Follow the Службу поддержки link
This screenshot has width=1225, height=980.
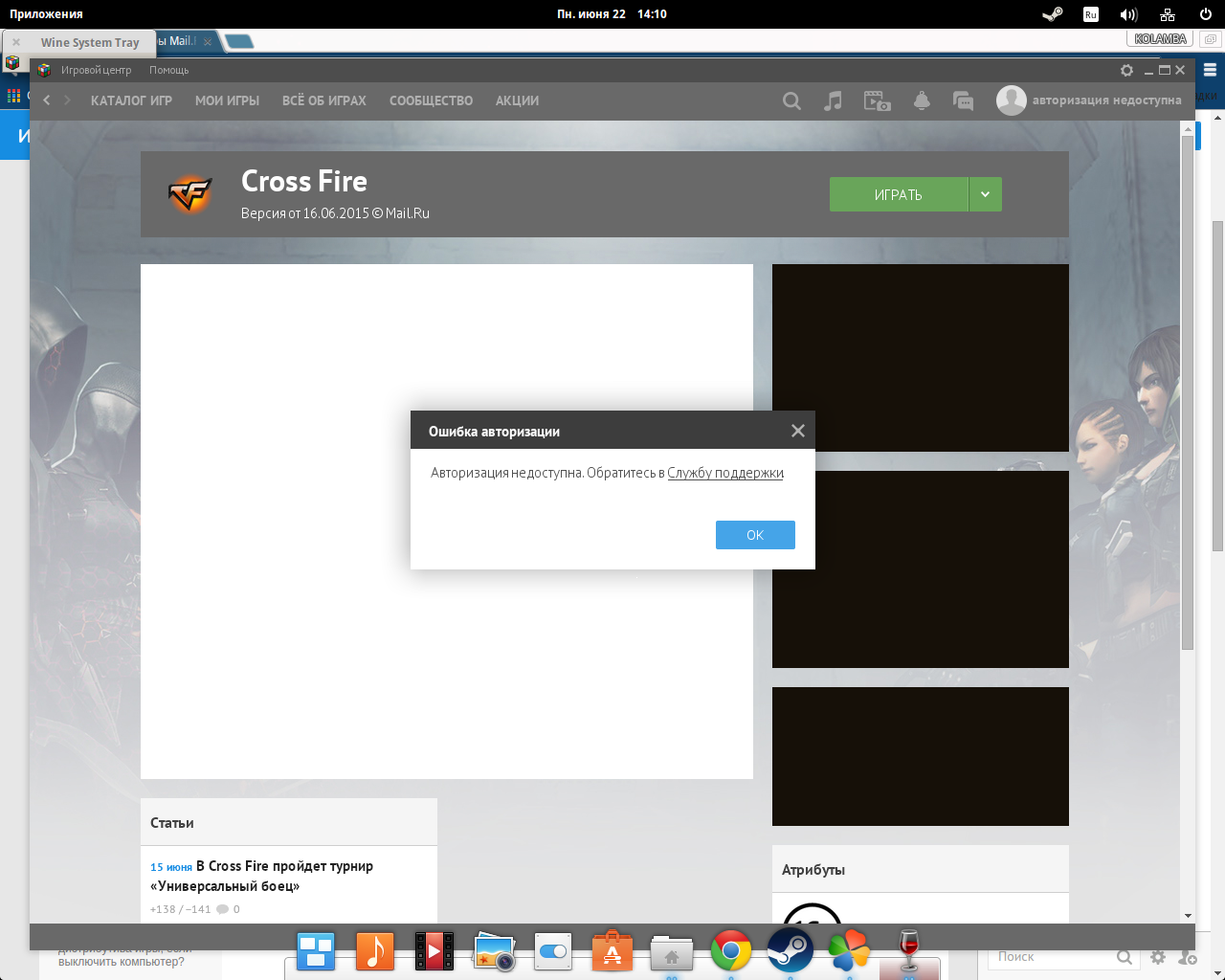point(725,473)
